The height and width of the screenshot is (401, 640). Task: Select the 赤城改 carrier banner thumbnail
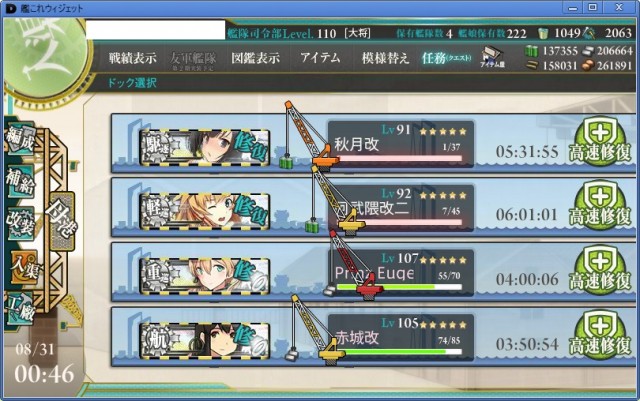[204, 341]
